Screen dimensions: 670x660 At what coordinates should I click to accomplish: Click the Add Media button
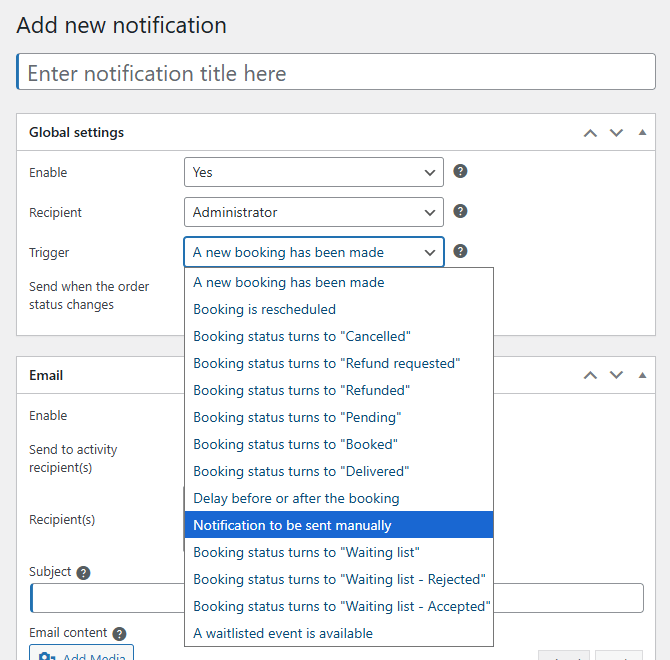click(82, 653)
